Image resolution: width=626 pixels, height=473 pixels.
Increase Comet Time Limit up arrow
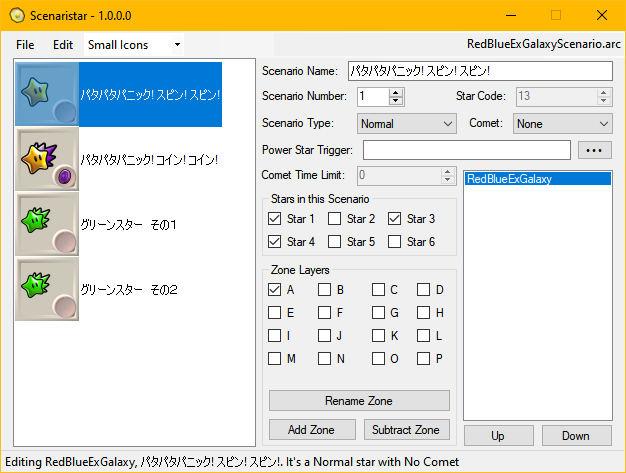tap(448, 171)
